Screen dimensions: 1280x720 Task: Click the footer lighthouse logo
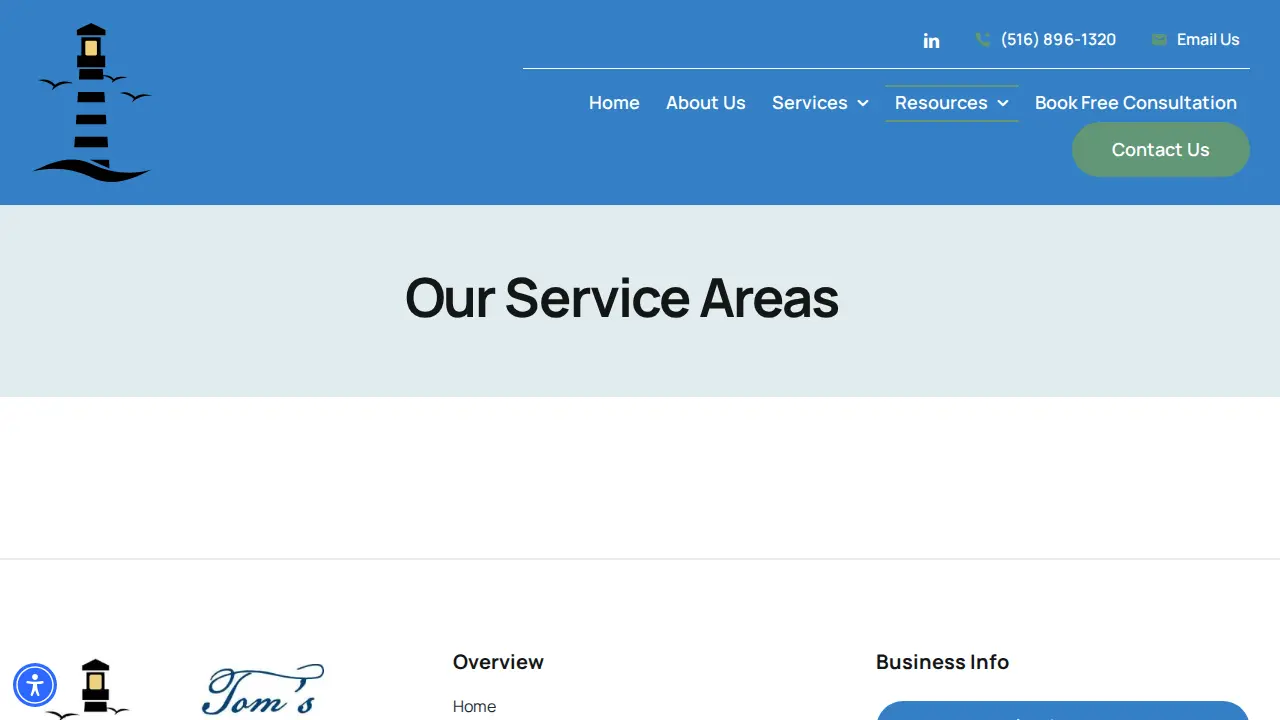coord(90,689)
